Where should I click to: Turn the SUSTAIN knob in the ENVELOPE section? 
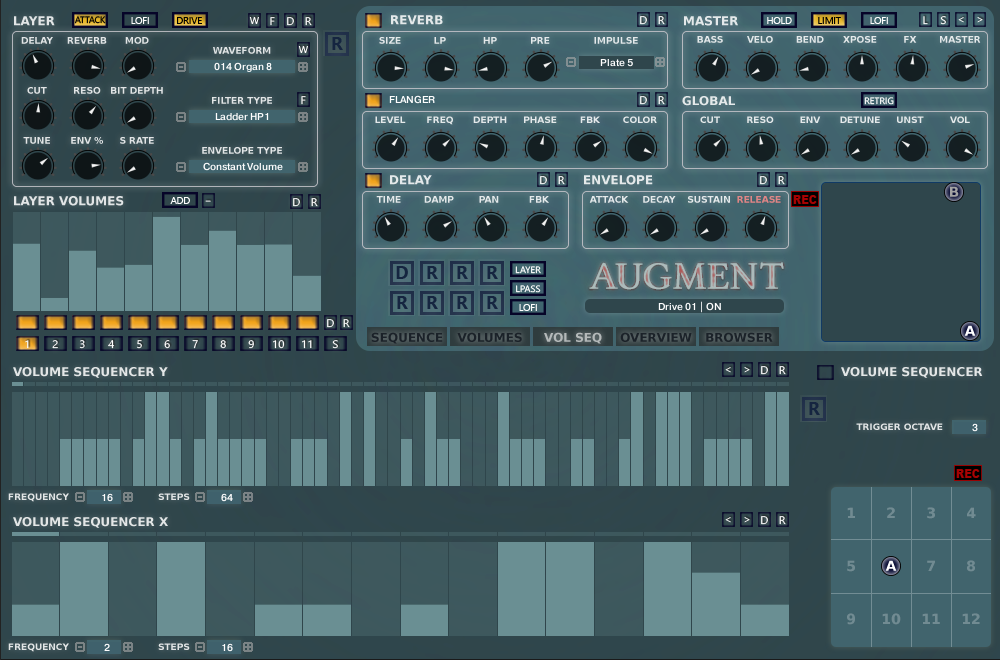point(710,227)
